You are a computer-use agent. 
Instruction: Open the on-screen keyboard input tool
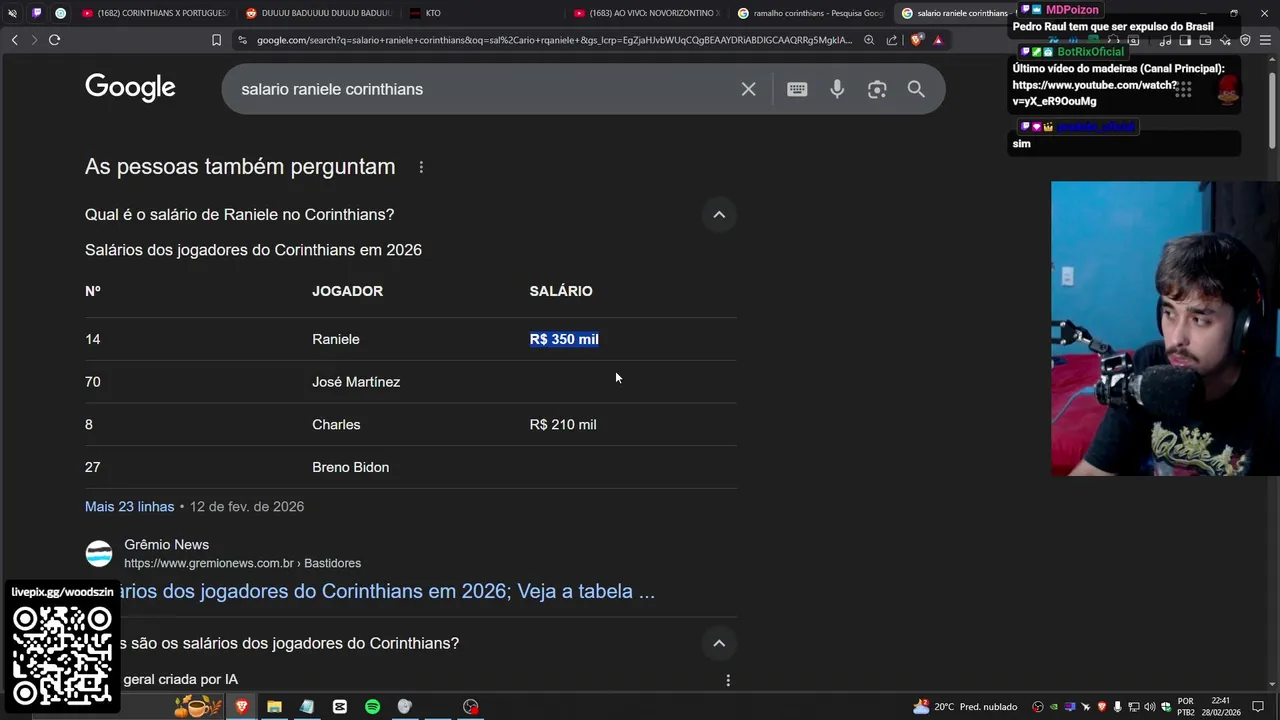797,89
